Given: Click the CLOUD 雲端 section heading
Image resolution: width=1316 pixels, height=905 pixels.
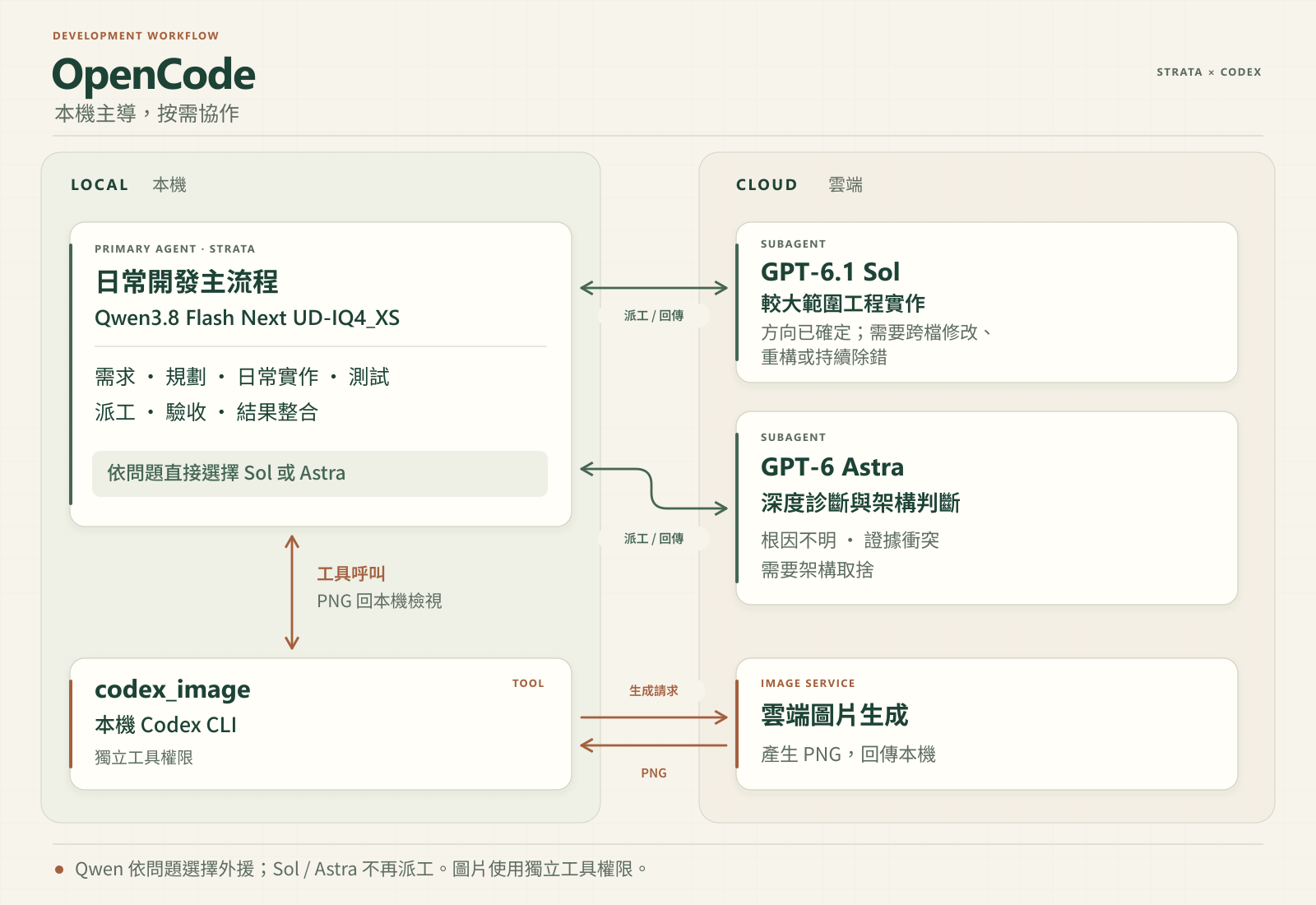Looking at the screenshot, I should (x=799, y=185).
